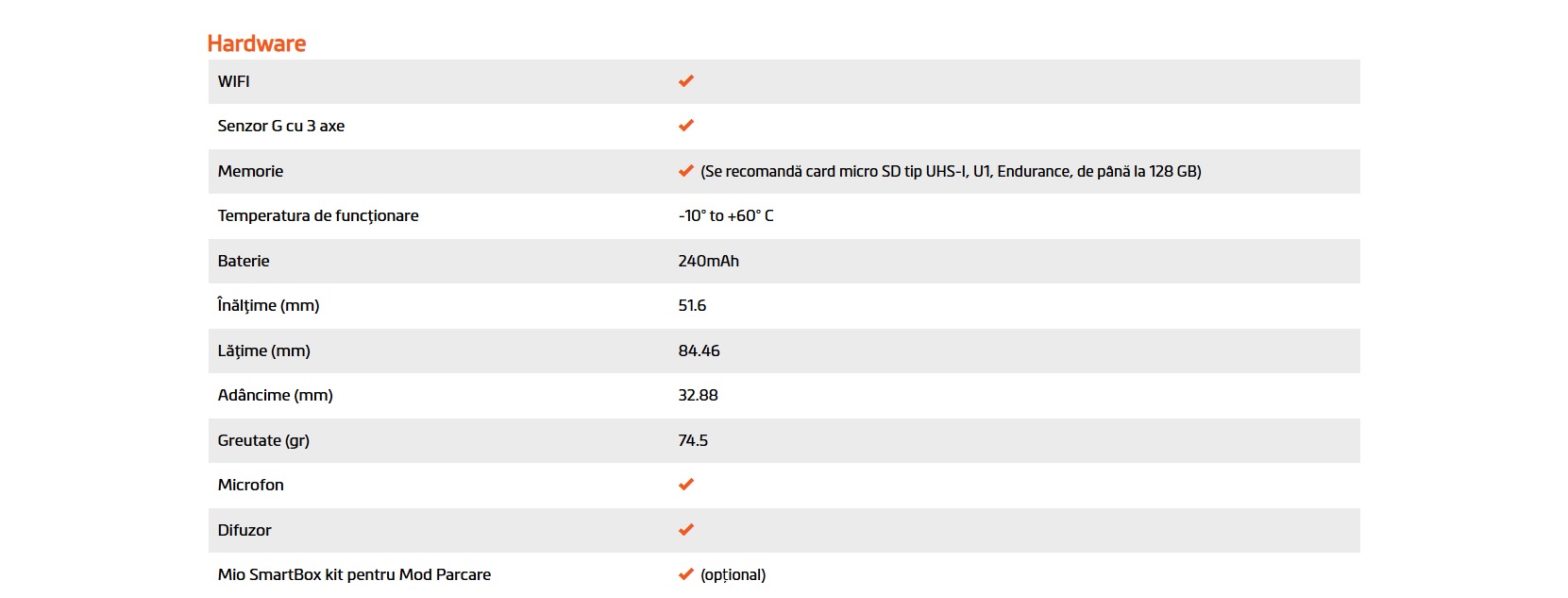This screenshot has height=598, width=1568.
Task: Click the Înălțime (mm) label
Action: point(269,305)
